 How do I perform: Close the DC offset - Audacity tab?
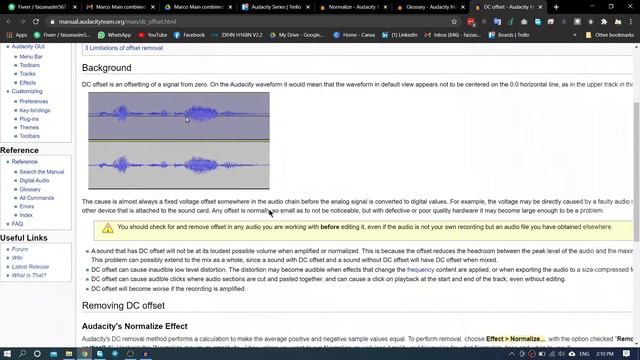click(540, 7)
